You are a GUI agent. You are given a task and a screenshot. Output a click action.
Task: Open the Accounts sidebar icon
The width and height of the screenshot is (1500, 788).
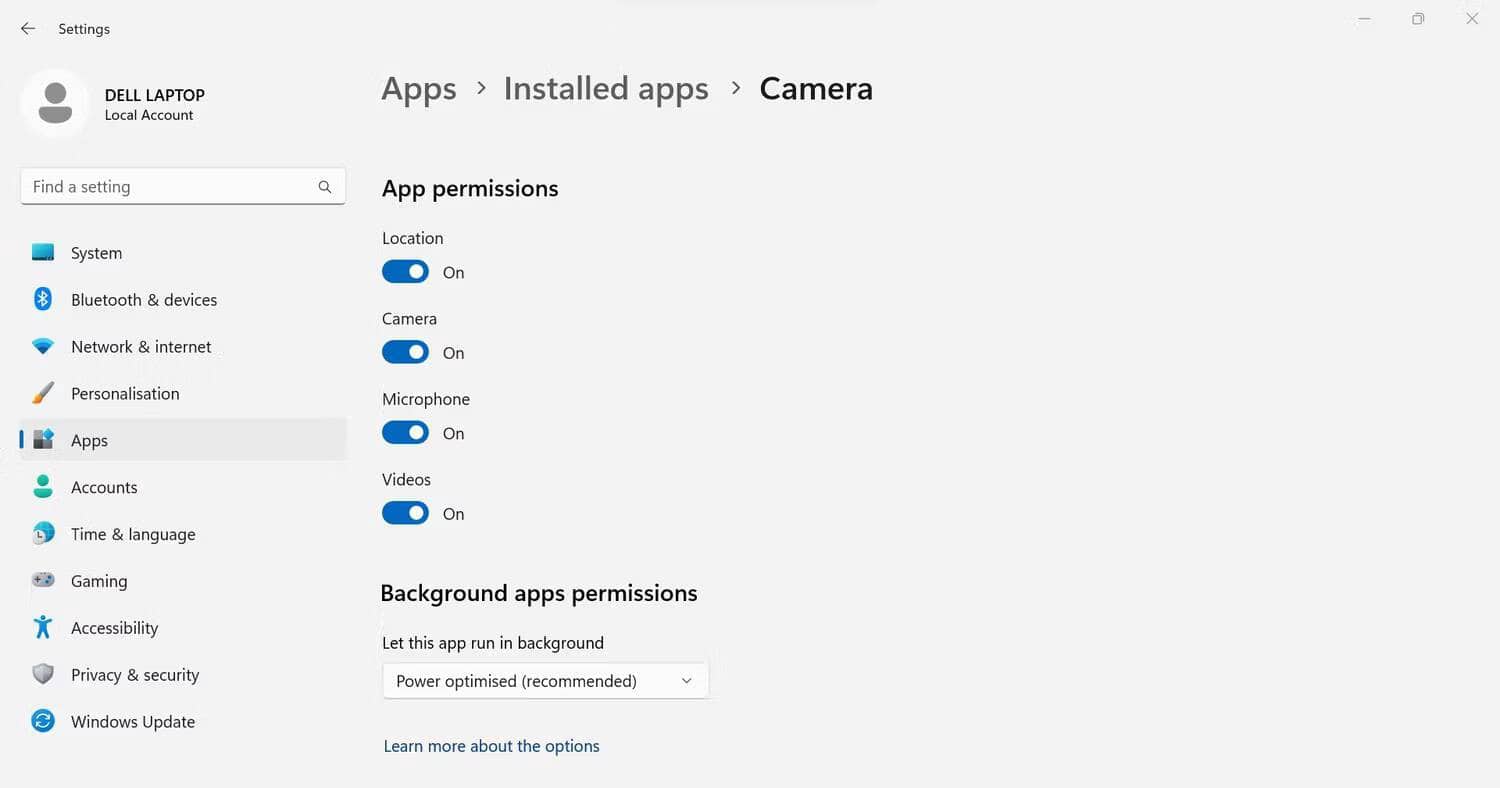[x=43, y=487]
